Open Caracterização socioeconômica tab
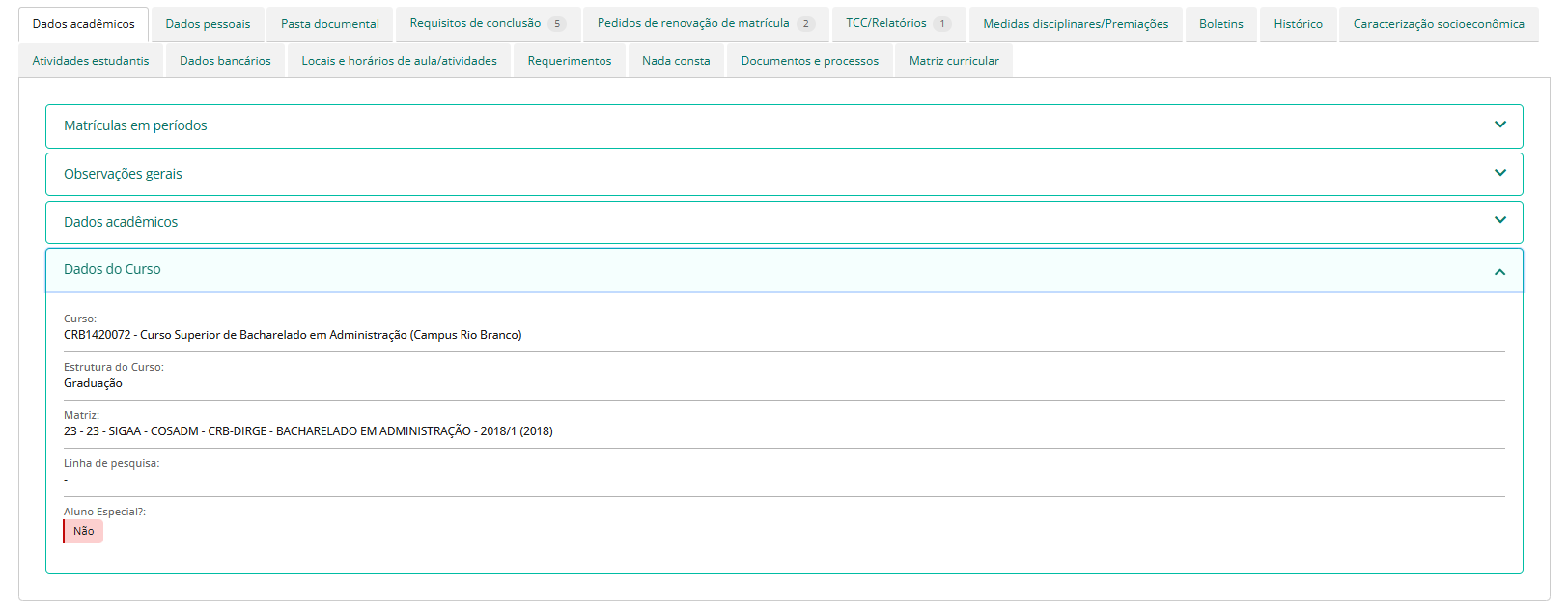1568x610 pixels. [1439, 24]
